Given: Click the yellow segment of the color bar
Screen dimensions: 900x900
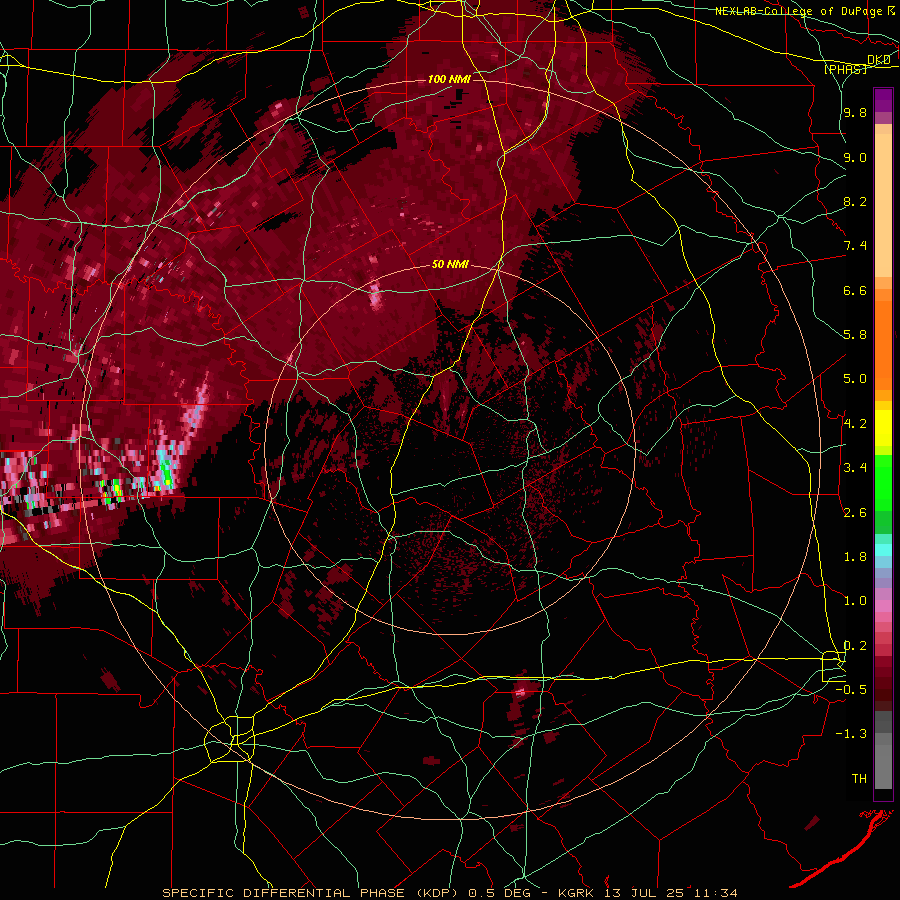Looking at the screenshot, I should pos(883,428).
